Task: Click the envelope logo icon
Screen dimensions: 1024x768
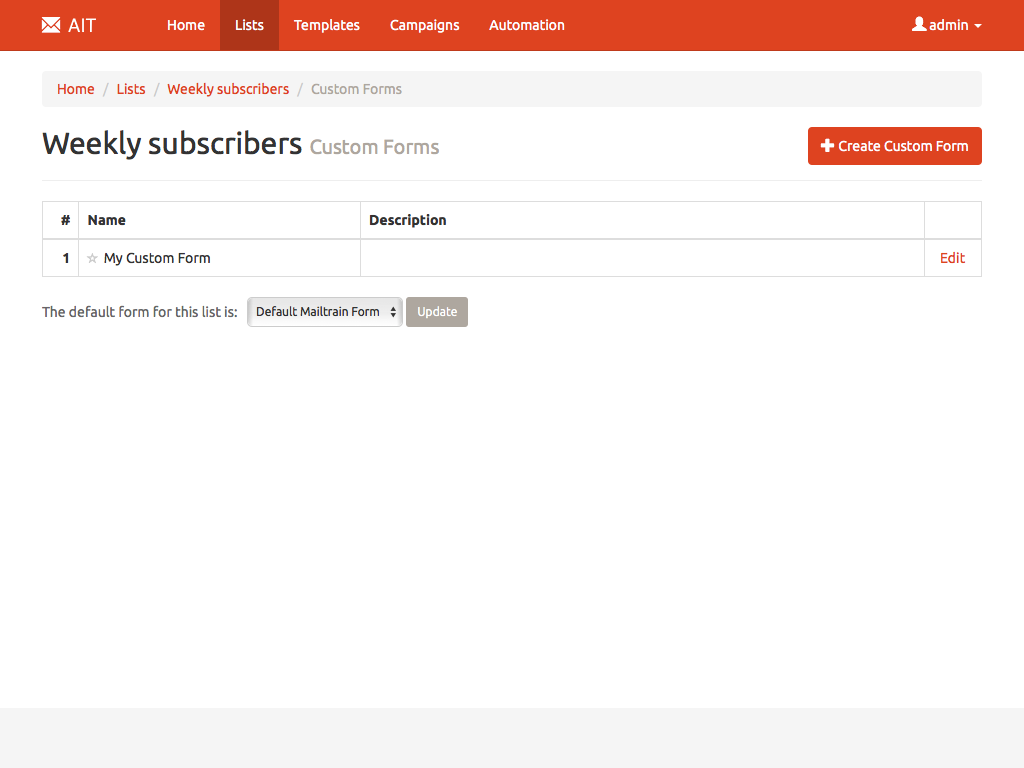Action: pos(51,25)
